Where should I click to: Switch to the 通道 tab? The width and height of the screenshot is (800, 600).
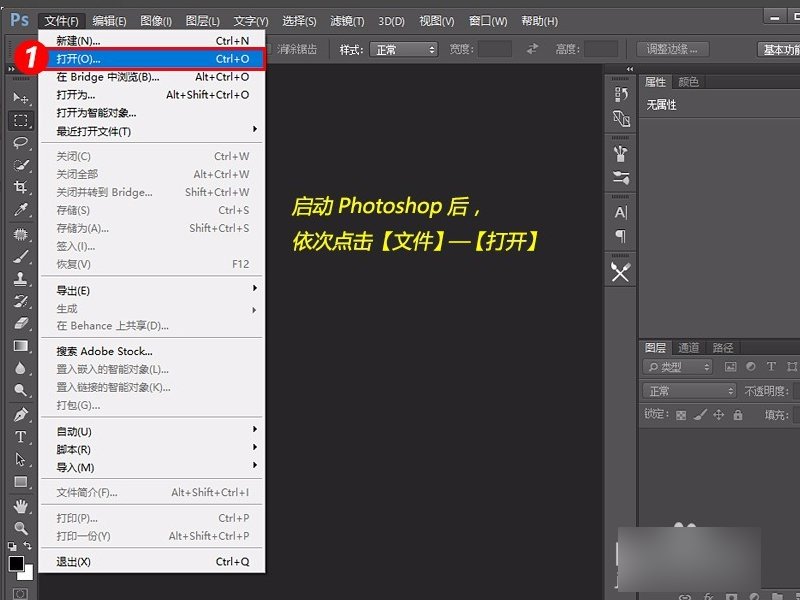click(x=689, y=347)
